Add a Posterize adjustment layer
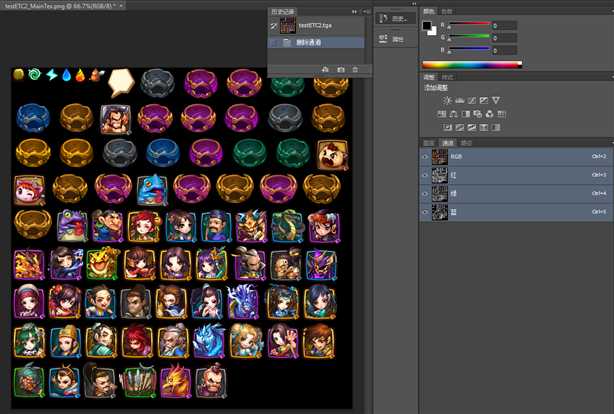This screenshot has width=614, height=414. tap(460, 127)
